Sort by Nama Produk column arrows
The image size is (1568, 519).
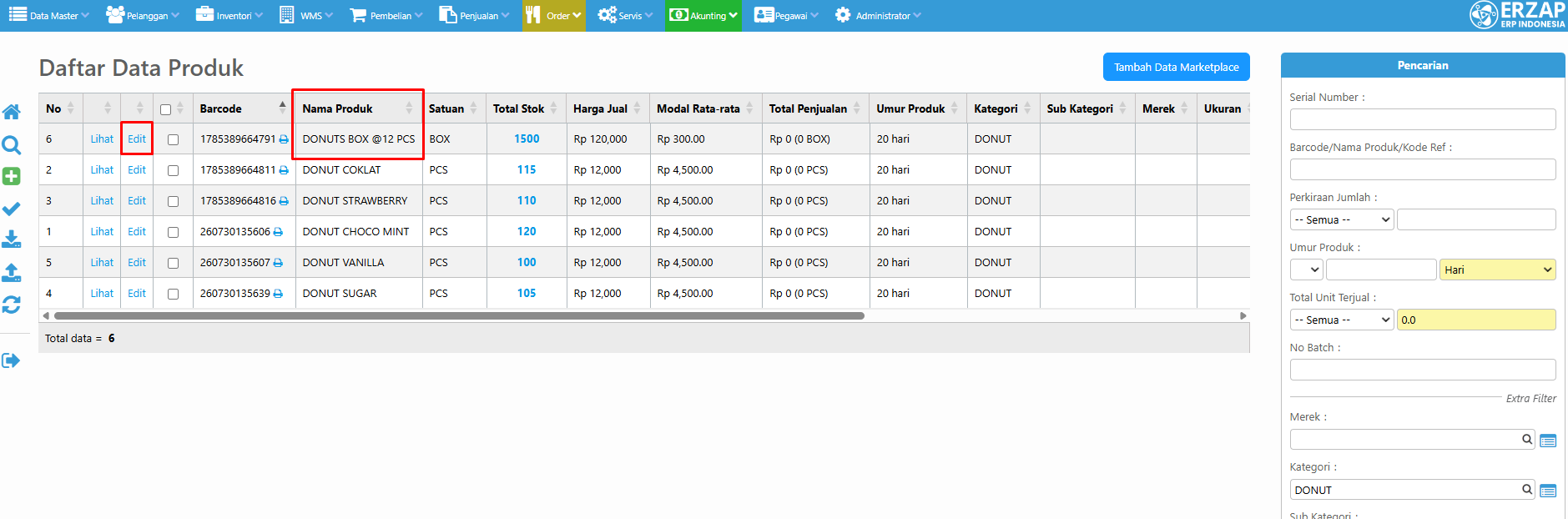(x=409, y=108)
